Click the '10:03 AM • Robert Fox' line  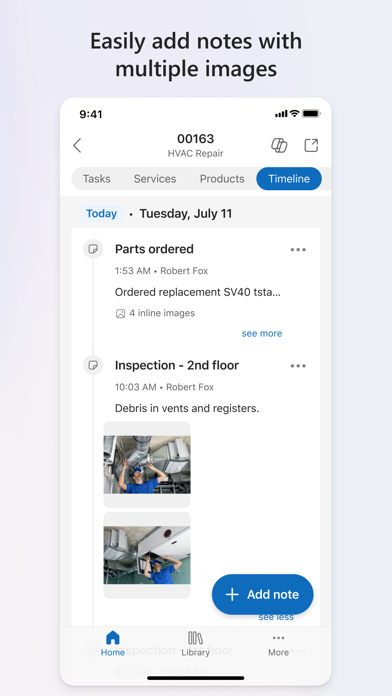(x=164, y=387)
